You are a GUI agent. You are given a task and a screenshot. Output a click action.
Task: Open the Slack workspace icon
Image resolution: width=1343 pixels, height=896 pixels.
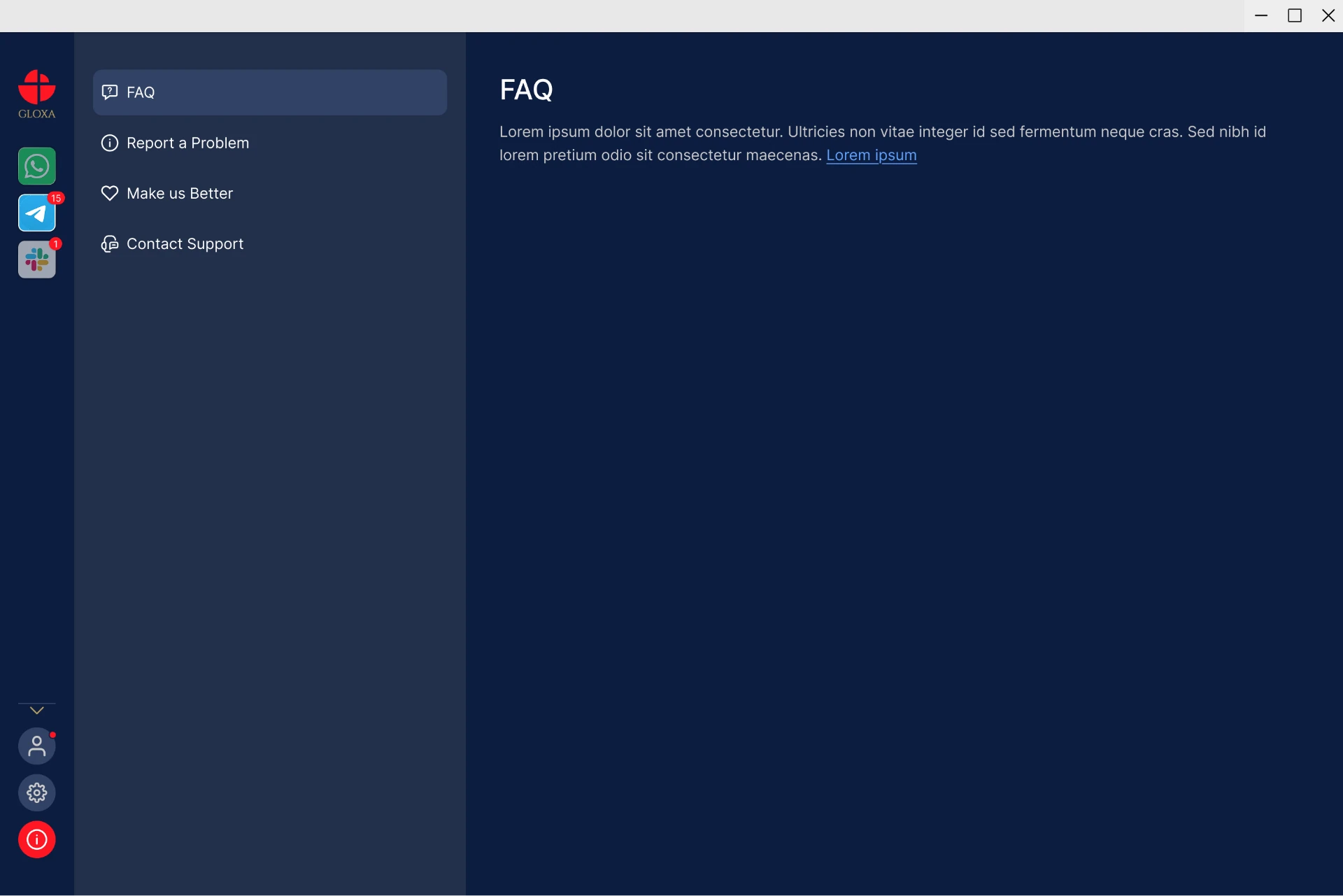click(x=36, y=259)
